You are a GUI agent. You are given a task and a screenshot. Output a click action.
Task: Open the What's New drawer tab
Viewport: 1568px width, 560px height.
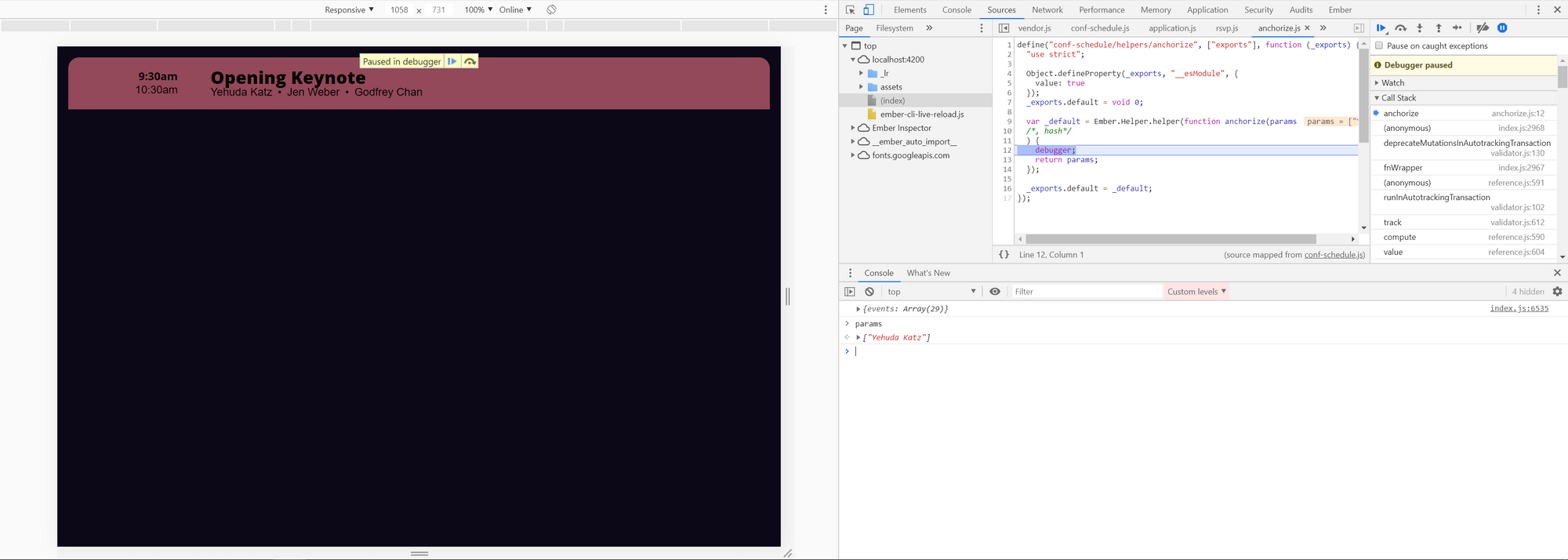point(928,273)
